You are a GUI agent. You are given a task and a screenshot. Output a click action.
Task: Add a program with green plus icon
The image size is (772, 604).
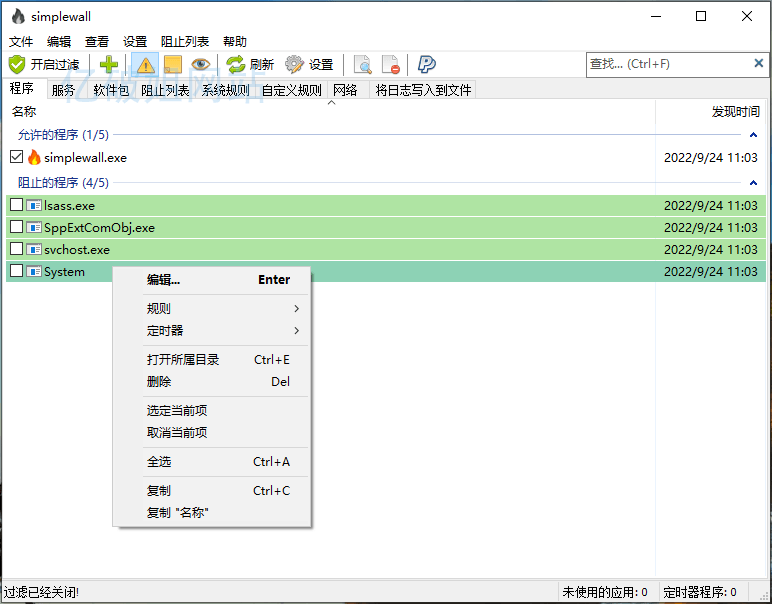[x=109, y=64]
